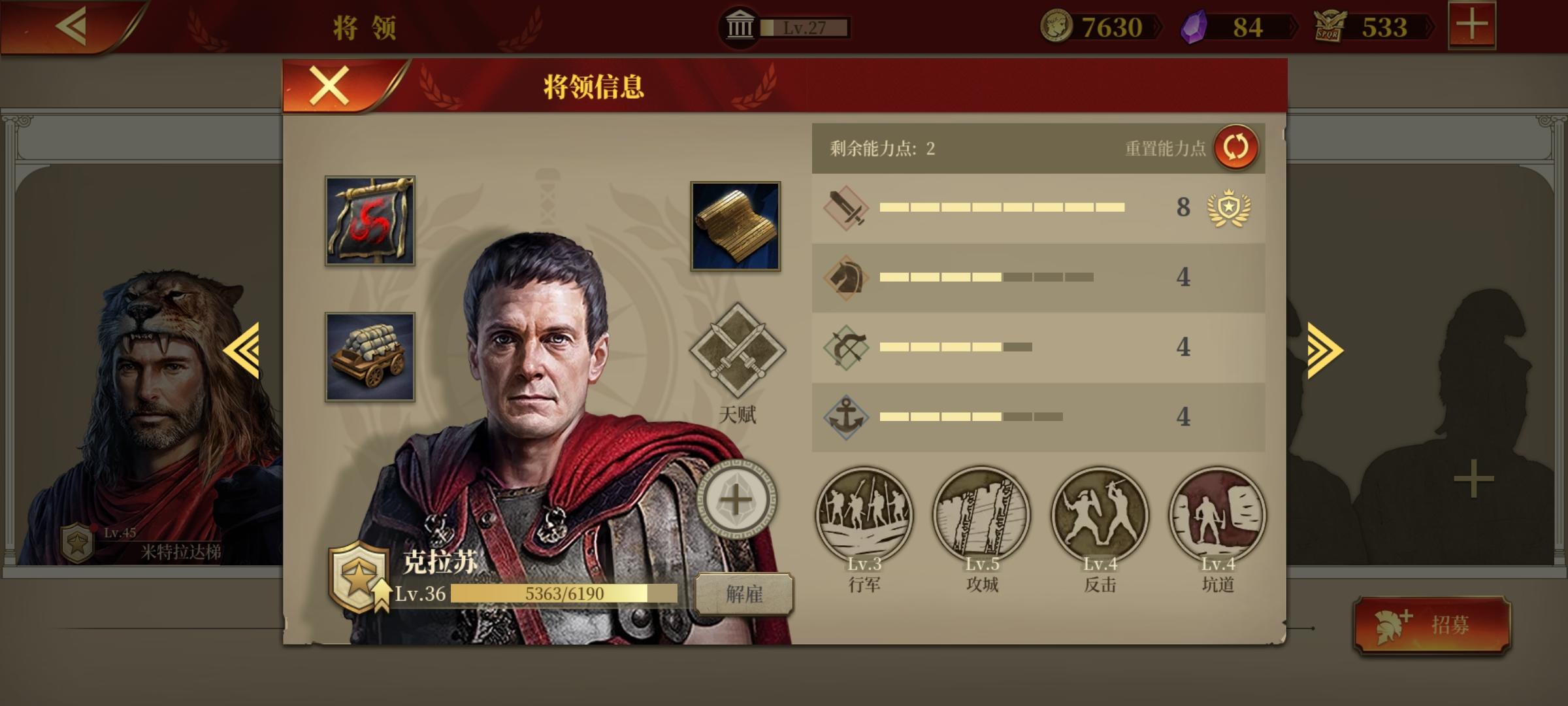Click the cavalry horse ability bar
The width and height of the screenshot is (1568, 706).
coord(1039,277)
